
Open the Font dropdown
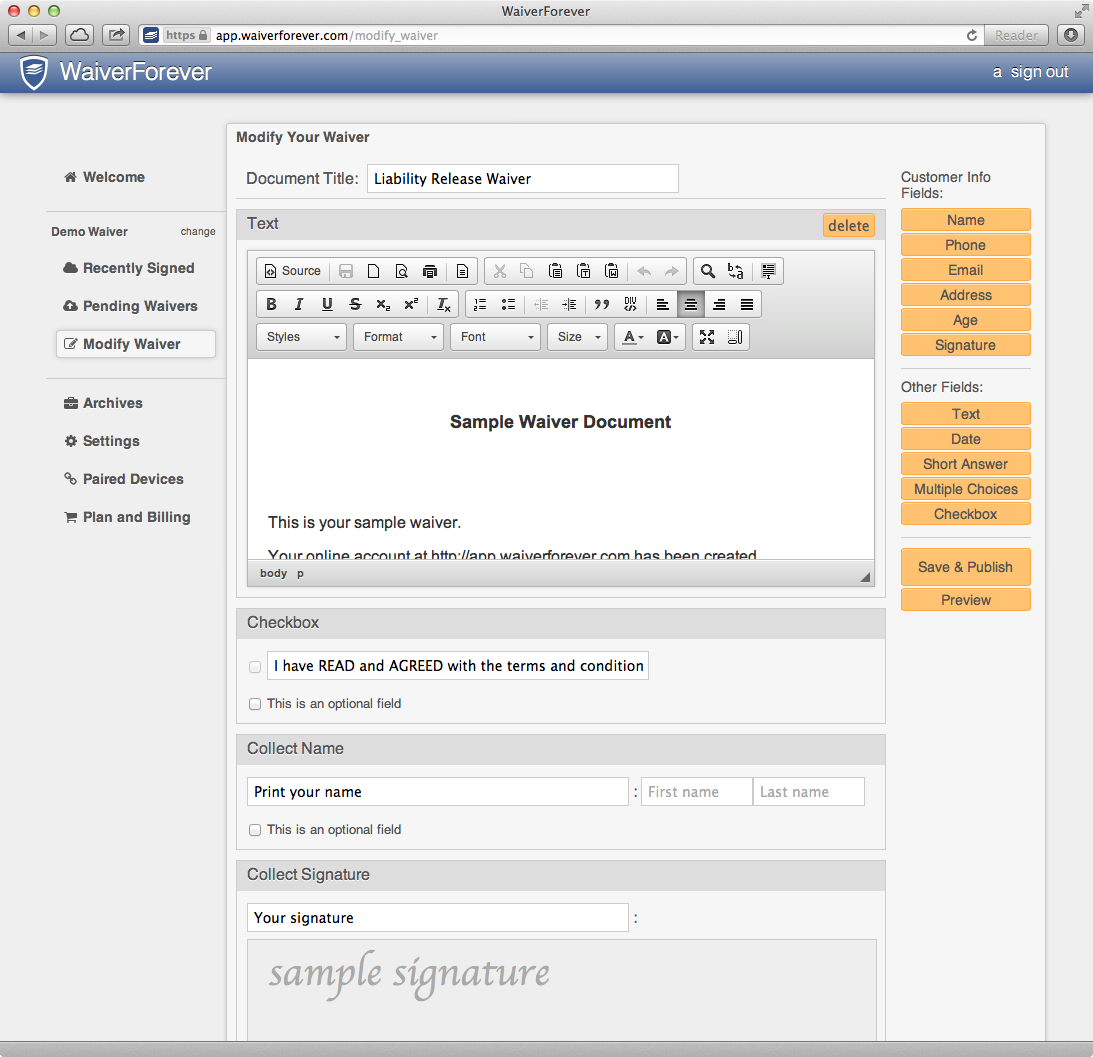click(495, 337)
